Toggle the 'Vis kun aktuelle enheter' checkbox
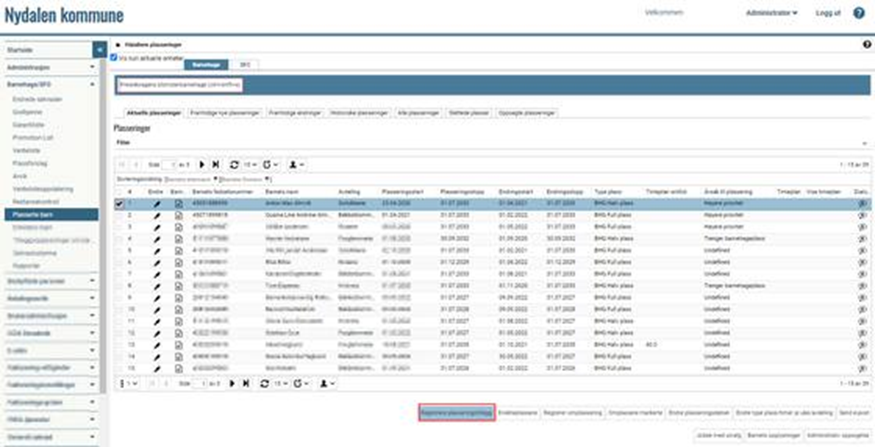The height and width of the screenshot is (447, 875). pyautogui.click(x=113, y=58)
